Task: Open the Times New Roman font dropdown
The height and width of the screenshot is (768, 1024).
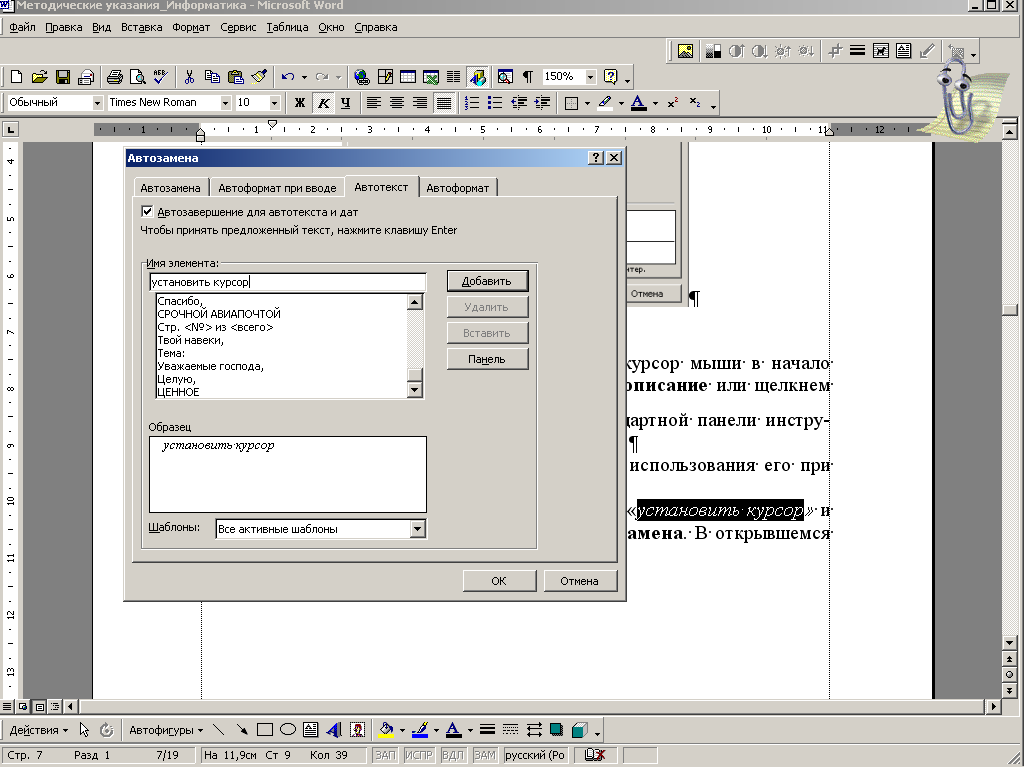Action: (225, 103)
